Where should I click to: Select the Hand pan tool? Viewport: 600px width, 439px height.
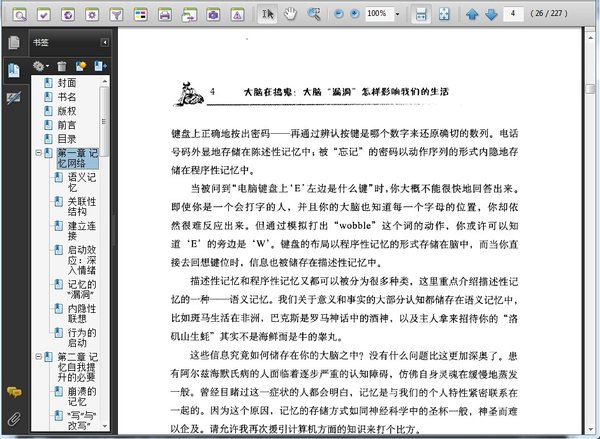pyautogui.click(x=291, y=15)
